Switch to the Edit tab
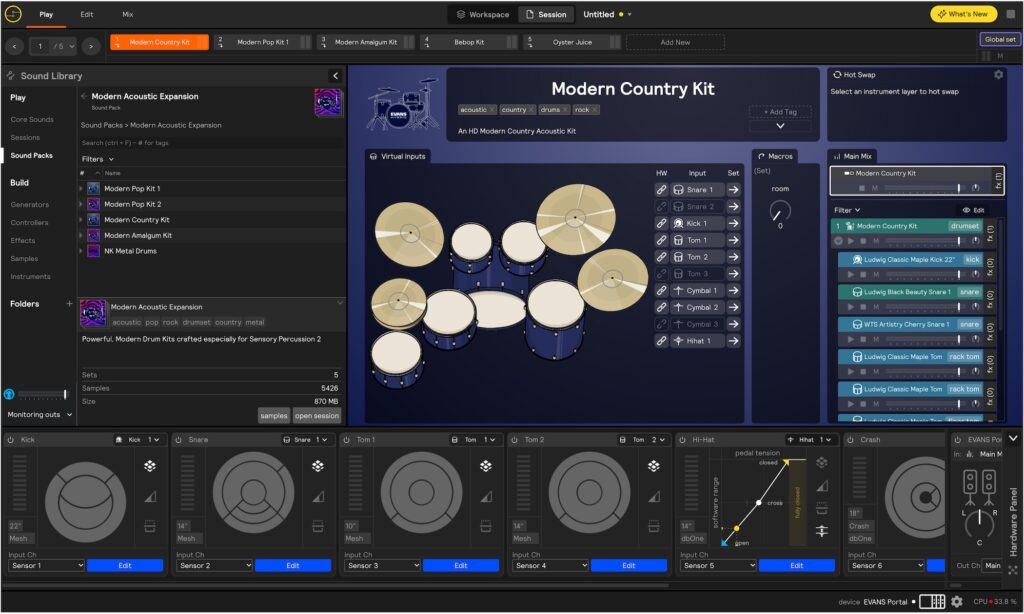The height and width of the screenshot is (614, 1024). tap(87, 14)
